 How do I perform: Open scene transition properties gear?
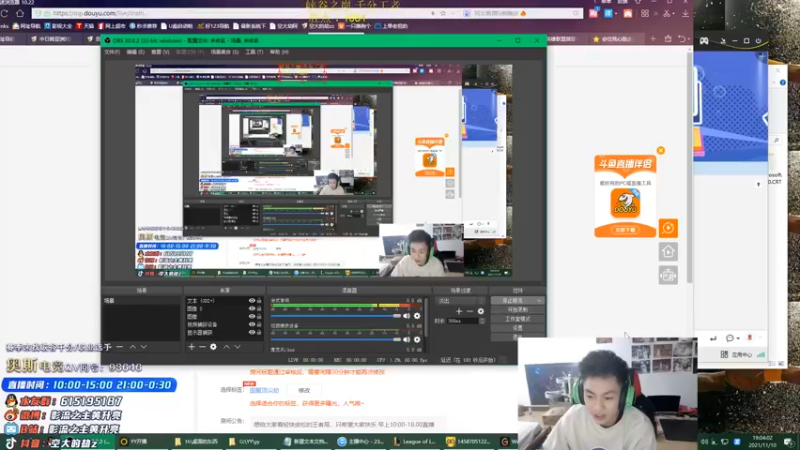481,311
